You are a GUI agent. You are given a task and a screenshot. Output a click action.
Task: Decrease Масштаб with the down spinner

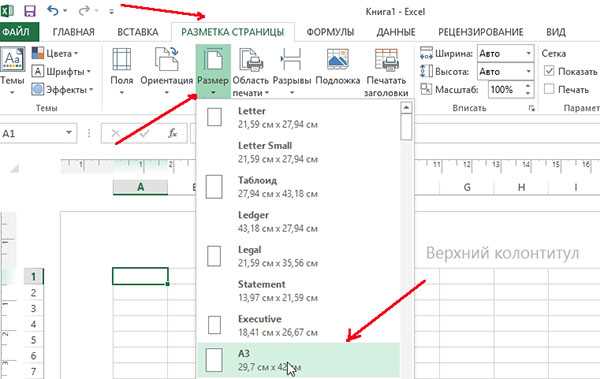click(528, 93)
